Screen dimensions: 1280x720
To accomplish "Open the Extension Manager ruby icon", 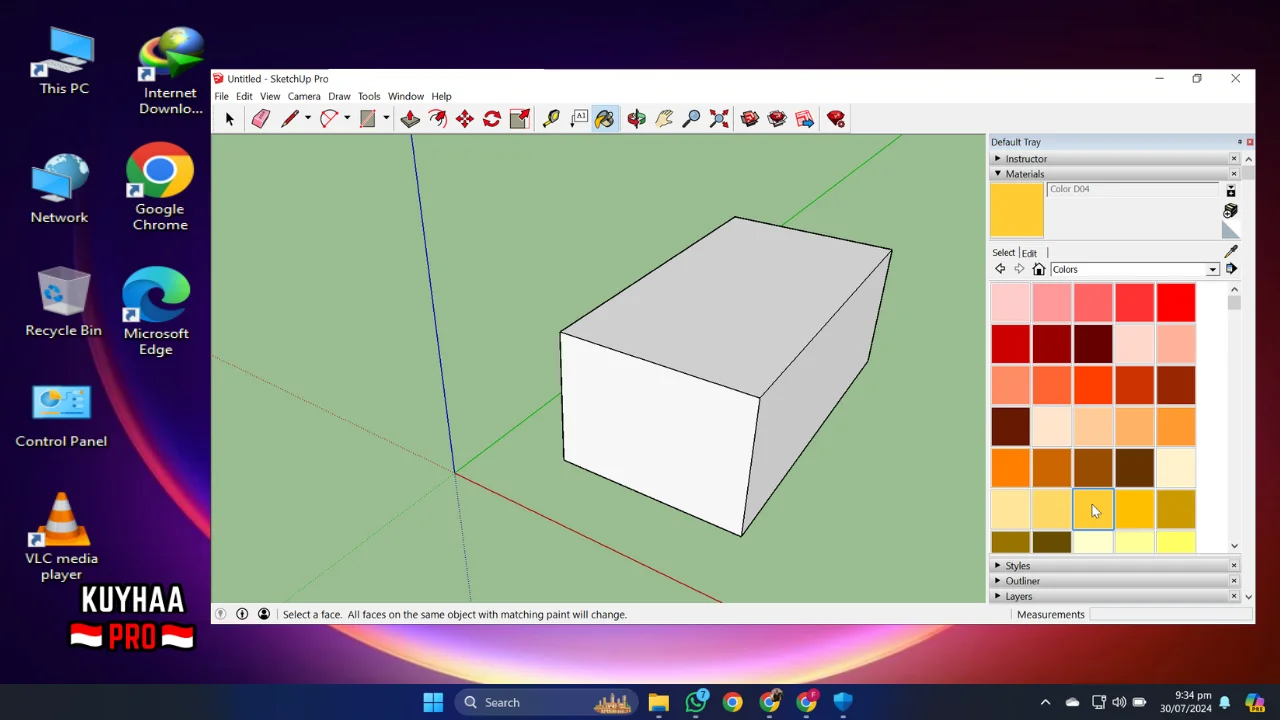I will pos(836,119).
